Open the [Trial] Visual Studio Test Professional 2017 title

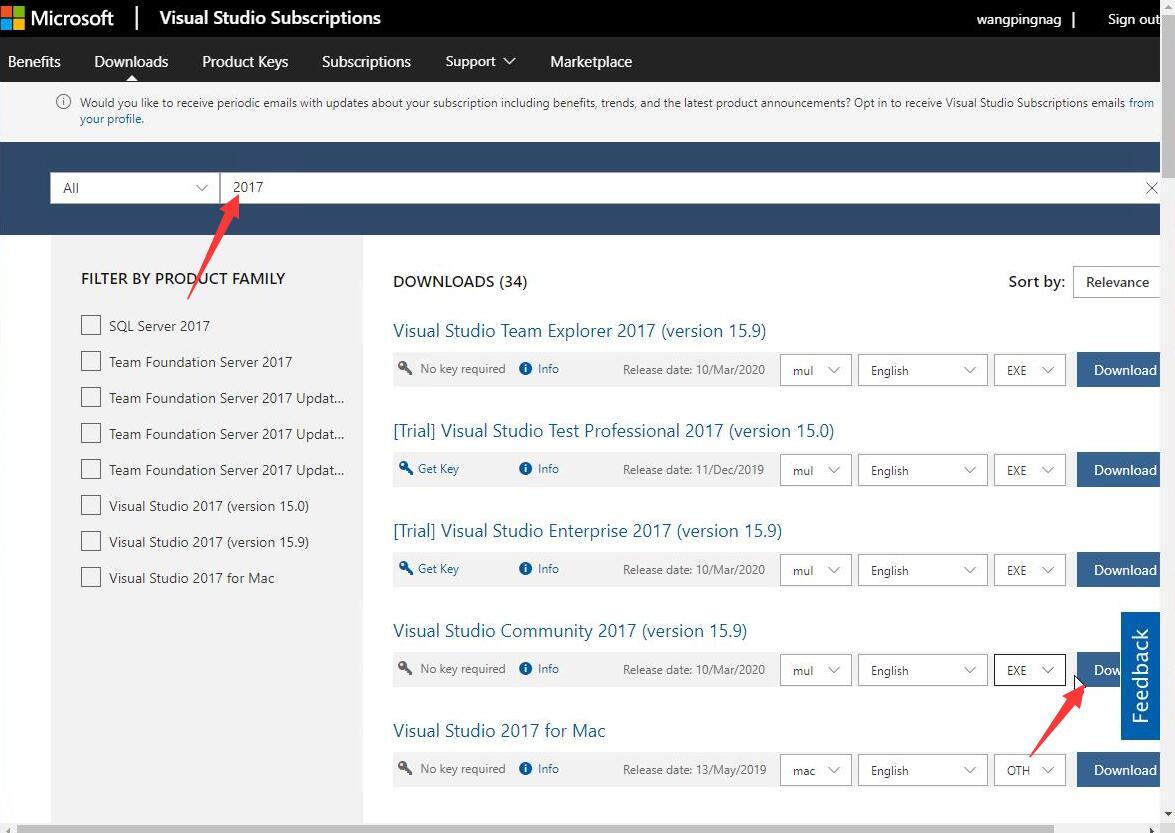(x=613, y=431)
